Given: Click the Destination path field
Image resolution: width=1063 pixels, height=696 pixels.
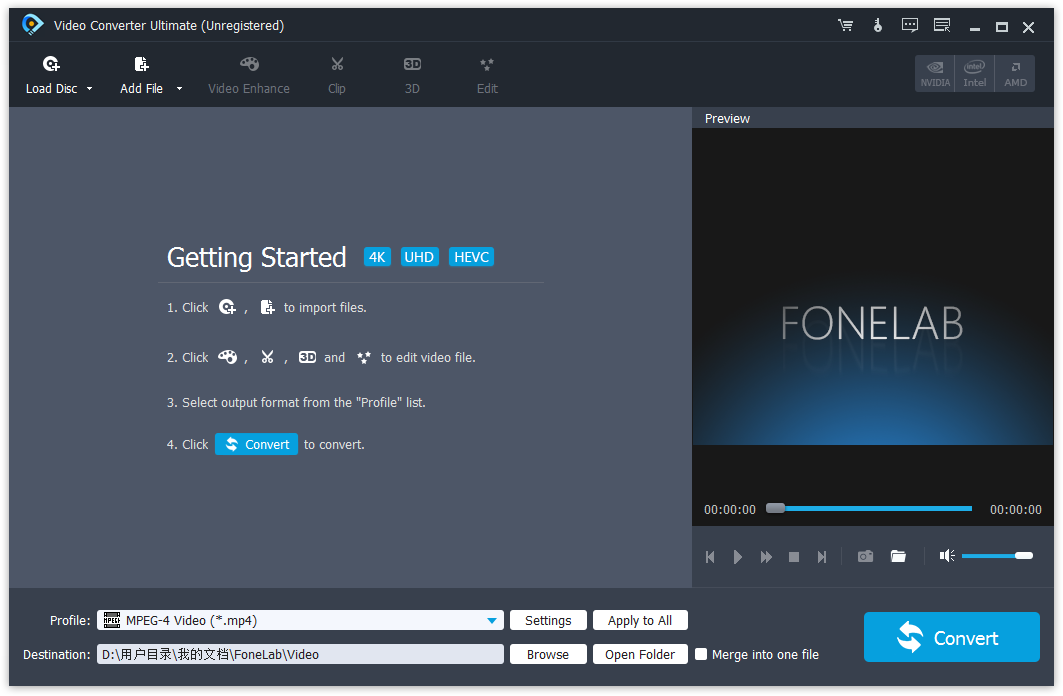Looking at the screenshot, I should point(300,654).
